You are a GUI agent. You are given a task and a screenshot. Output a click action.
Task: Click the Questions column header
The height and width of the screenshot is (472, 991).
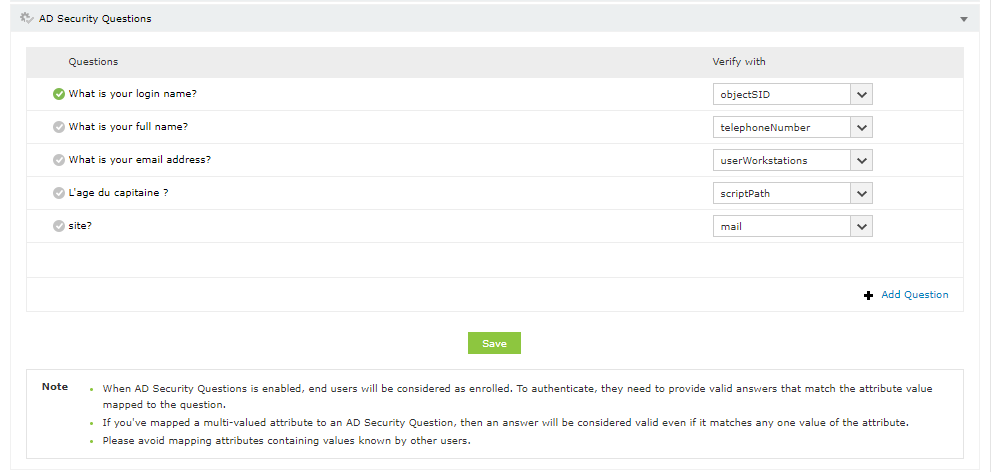[x=93, y=62]
